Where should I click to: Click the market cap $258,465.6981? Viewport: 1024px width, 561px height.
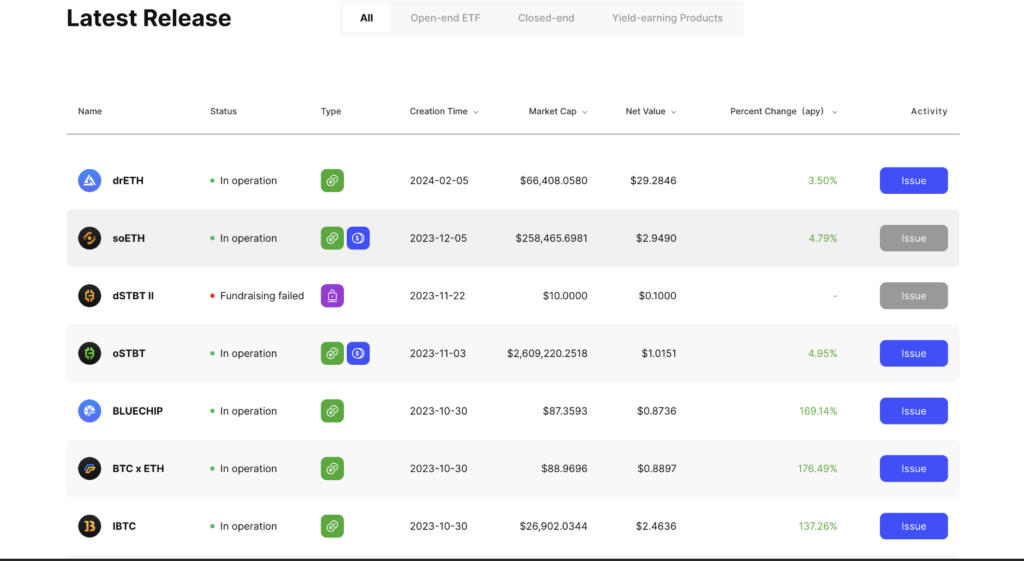(x=551, y=238)
